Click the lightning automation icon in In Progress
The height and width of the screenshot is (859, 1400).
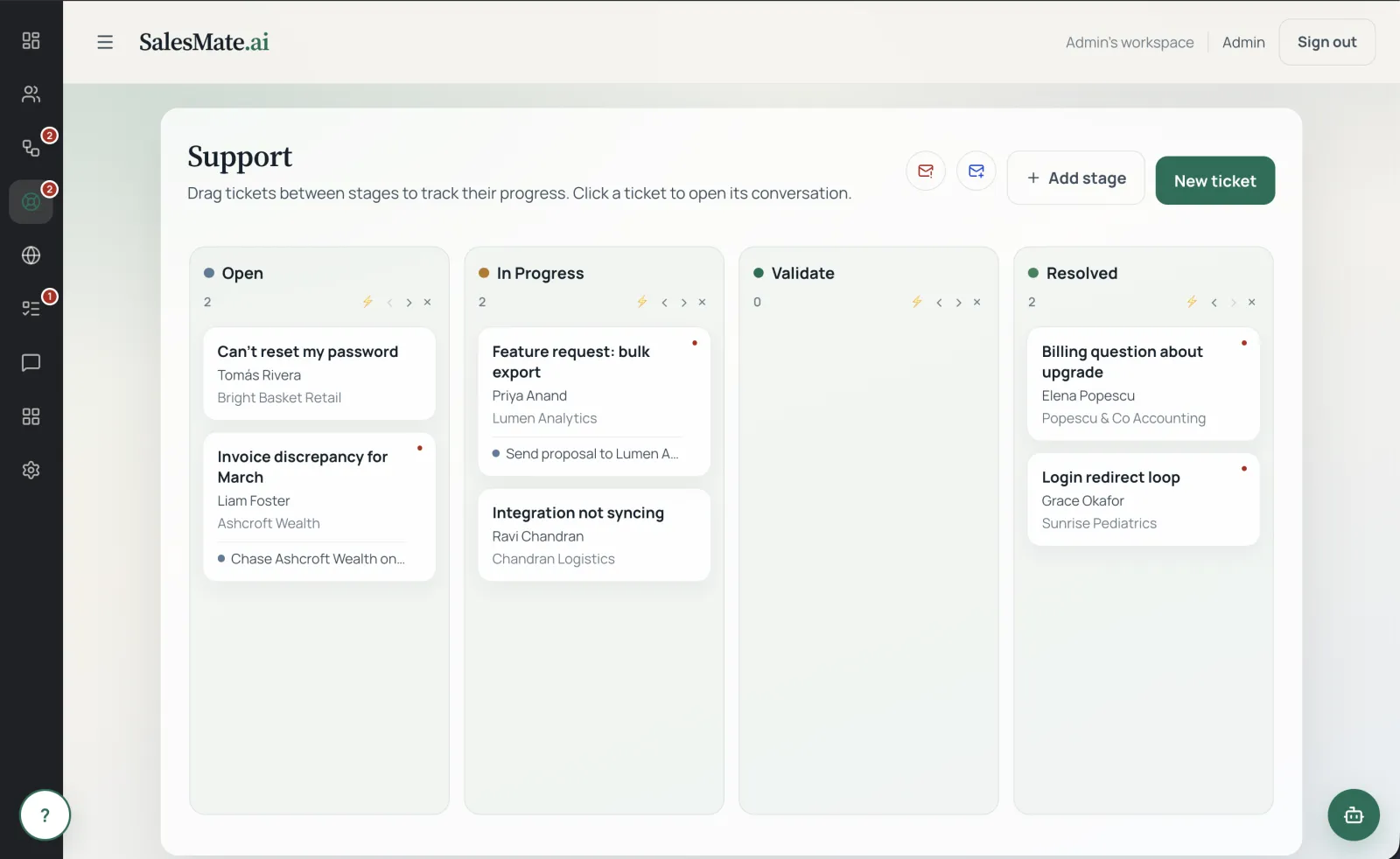pos(642,302)
